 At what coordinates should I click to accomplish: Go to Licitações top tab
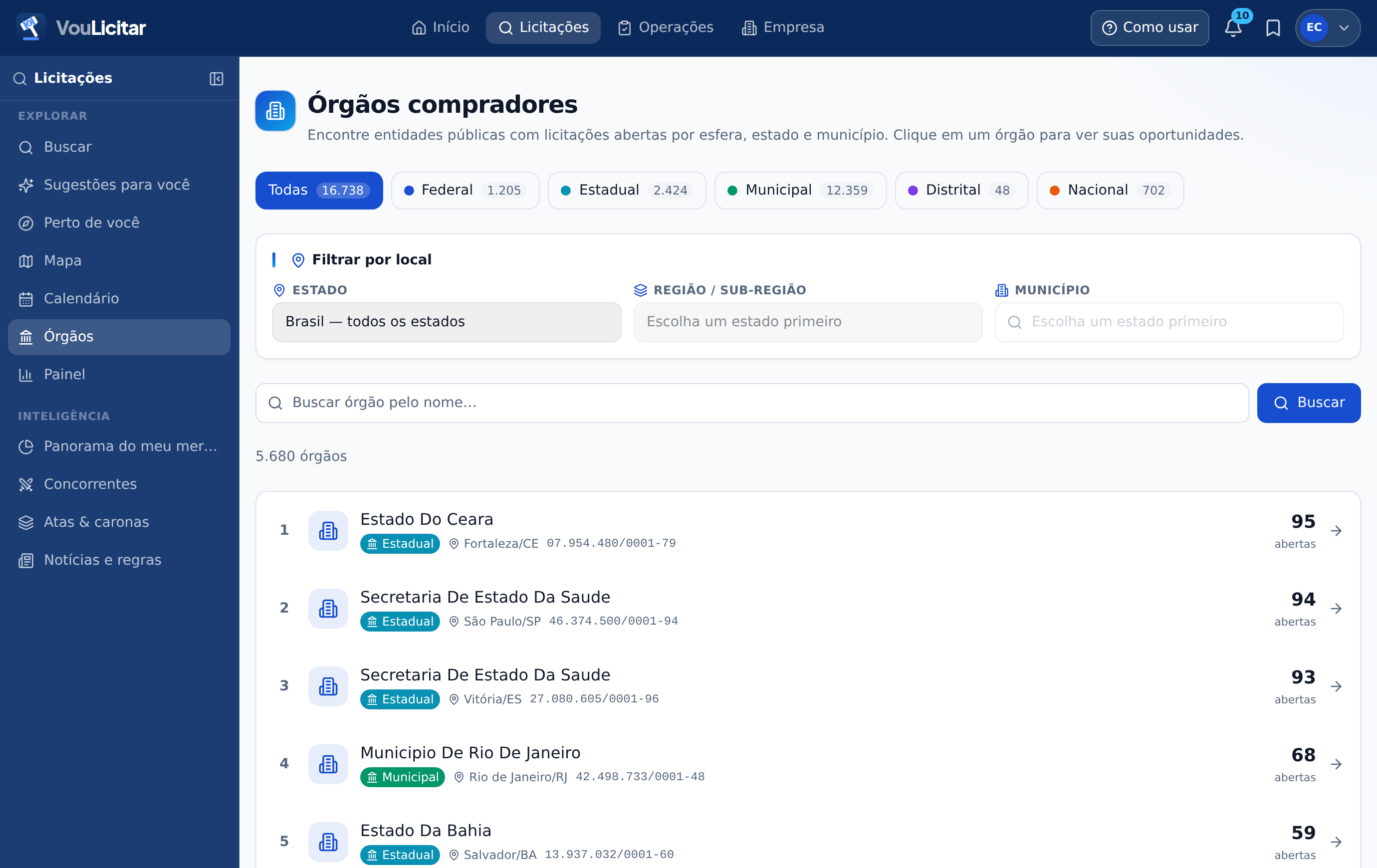pyautogui.click(x=543, y=27)
